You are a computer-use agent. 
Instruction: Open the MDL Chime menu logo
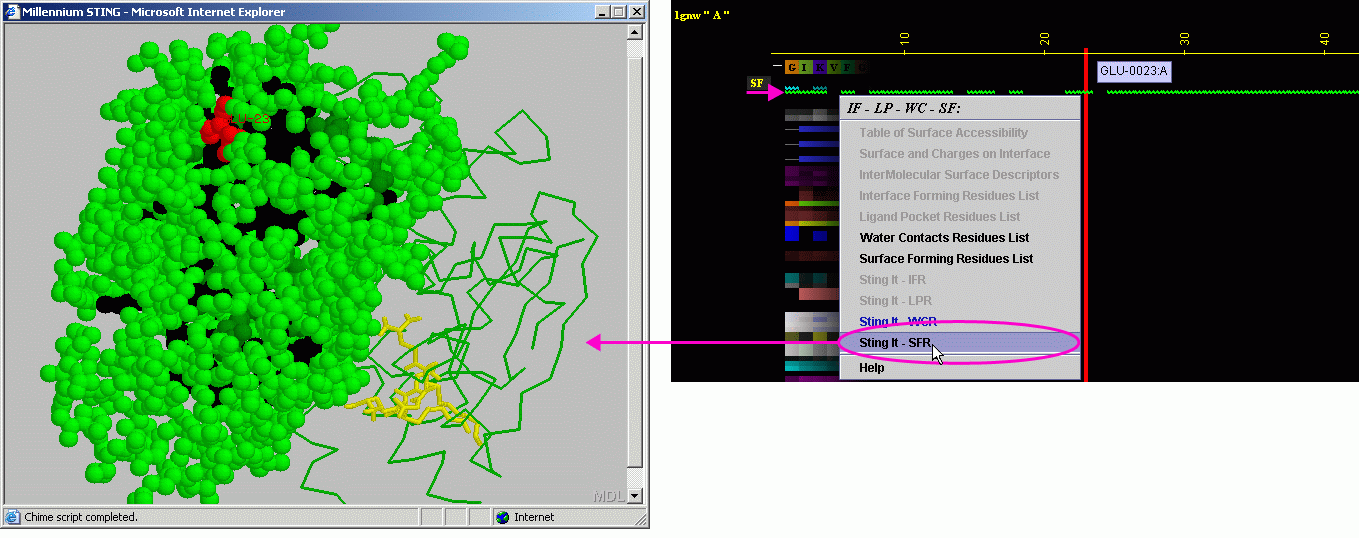coord(608,495)
